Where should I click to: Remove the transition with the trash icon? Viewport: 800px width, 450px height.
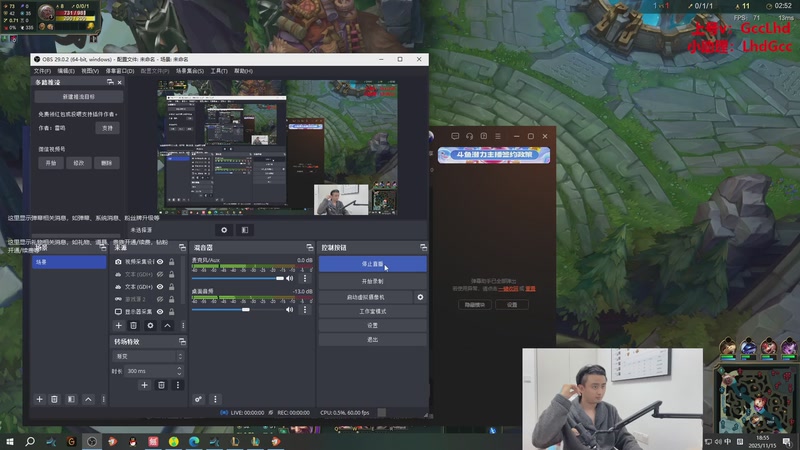click(x=161, y=385)
